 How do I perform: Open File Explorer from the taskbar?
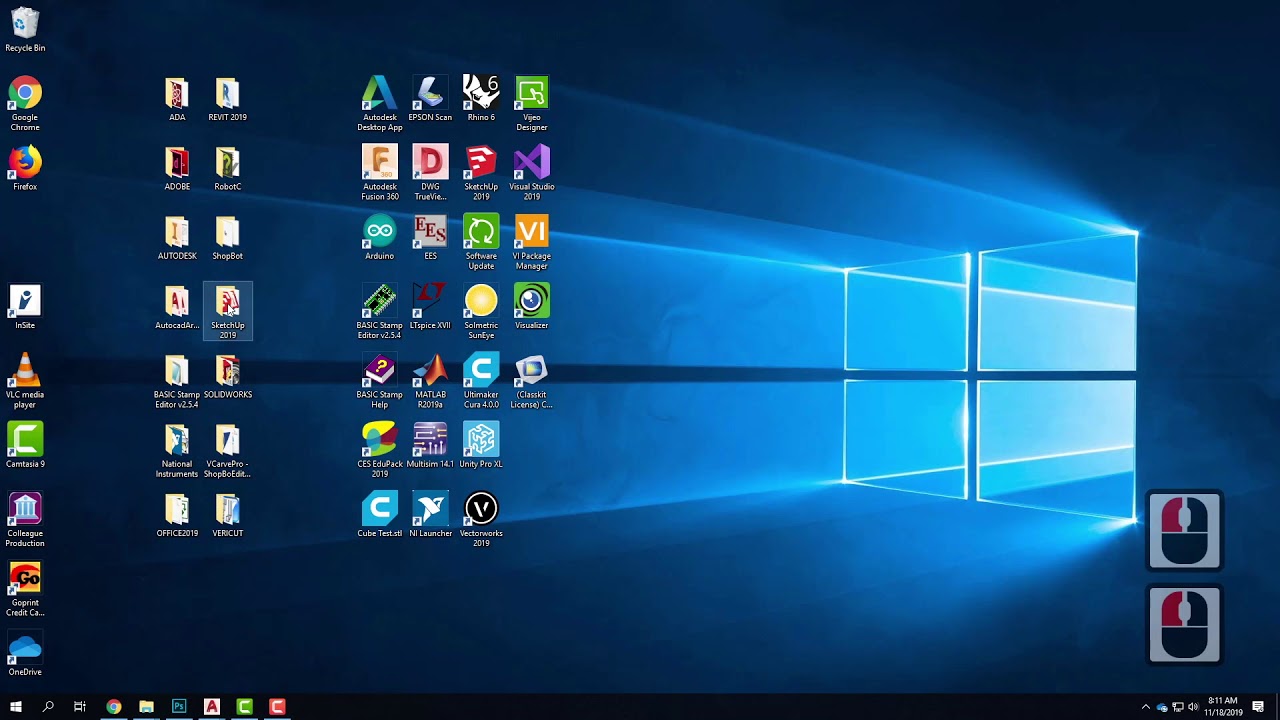(x=146, y=707)
